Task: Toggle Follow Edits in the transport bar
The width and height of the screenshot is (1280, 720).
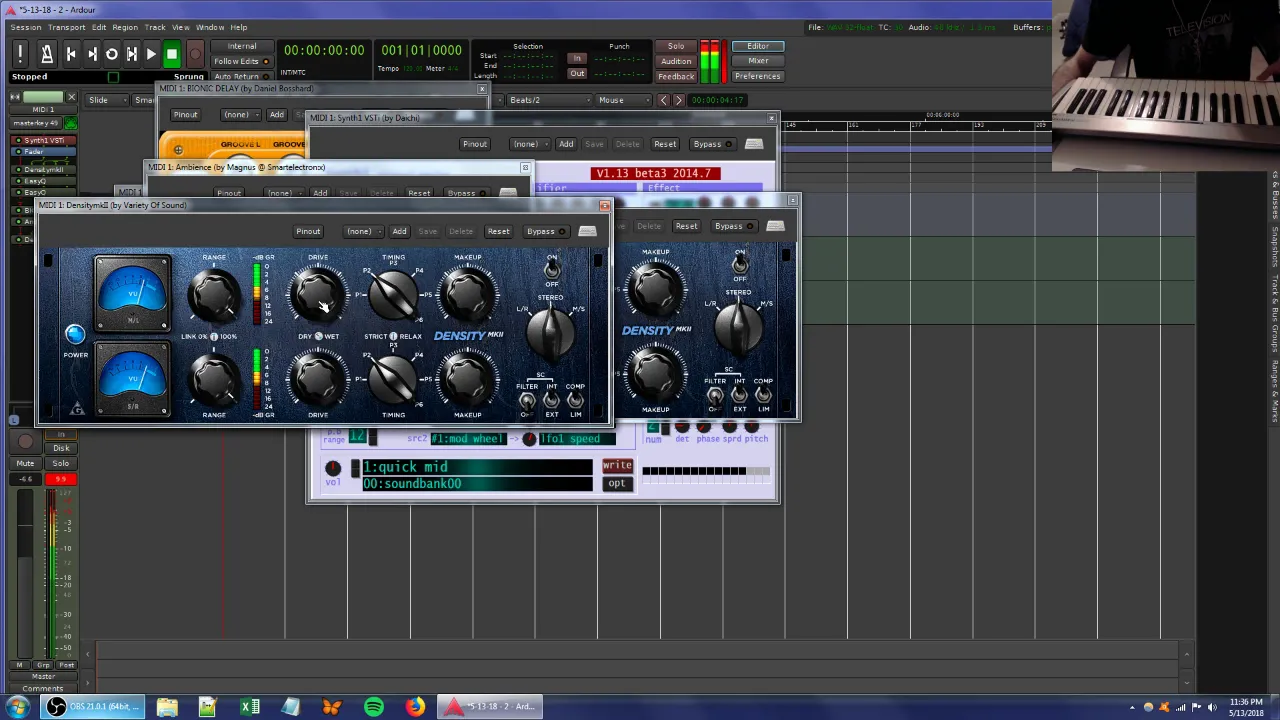Action: (x=240, y=61)
